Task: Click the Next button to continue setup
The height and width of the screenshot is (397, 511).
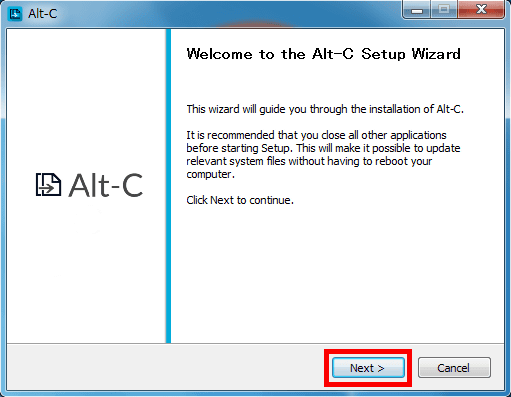Action: [x=368, y=368]
